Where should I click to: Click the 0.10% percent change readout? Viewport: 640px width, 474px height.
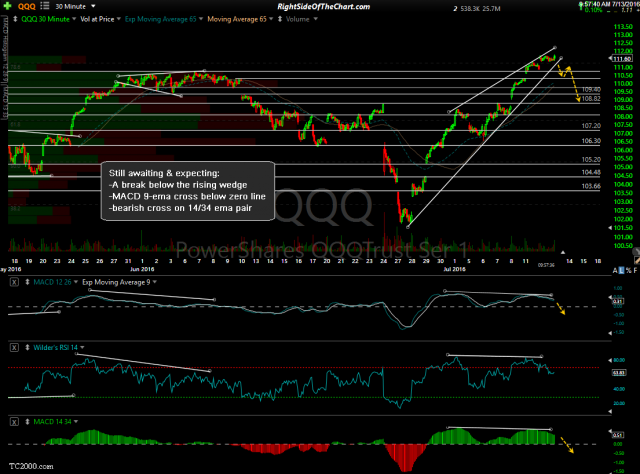(593, 10)
